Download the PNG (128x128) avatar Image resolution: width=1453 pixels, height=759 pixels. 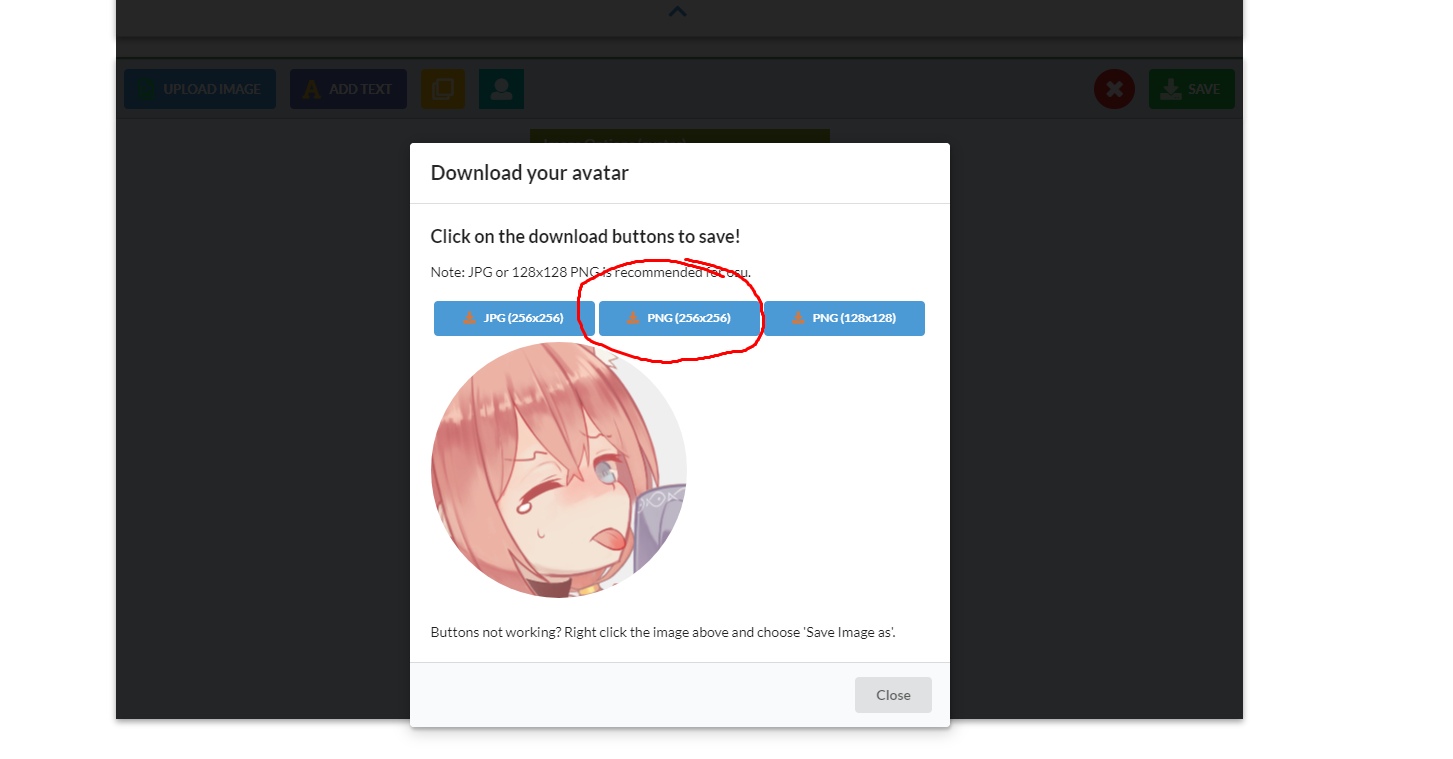(844, 318)
